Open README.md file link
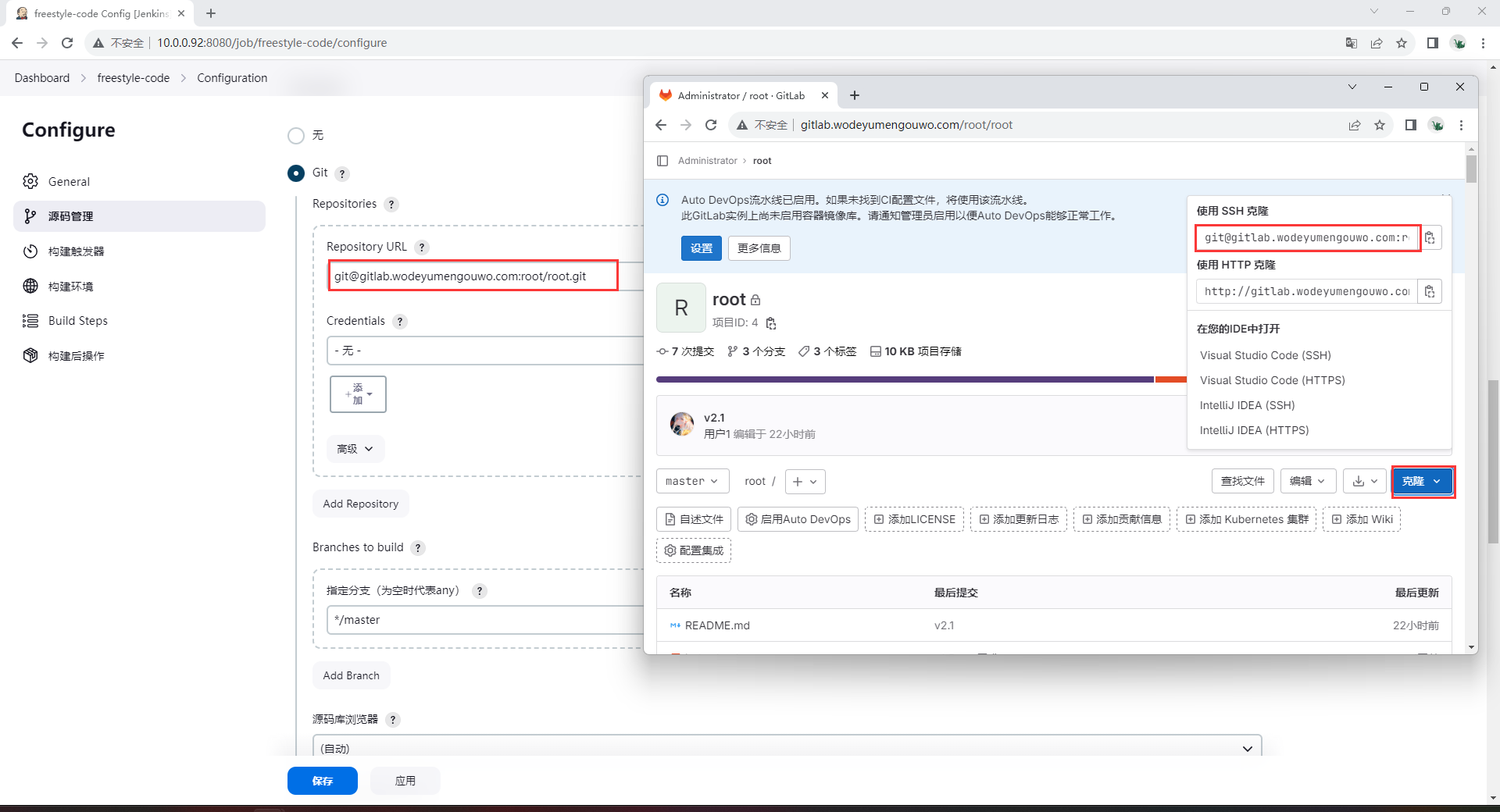Image resolution: width=1500 pixels, height=812 pixels. pyautogui.click(x=717, y=625)
